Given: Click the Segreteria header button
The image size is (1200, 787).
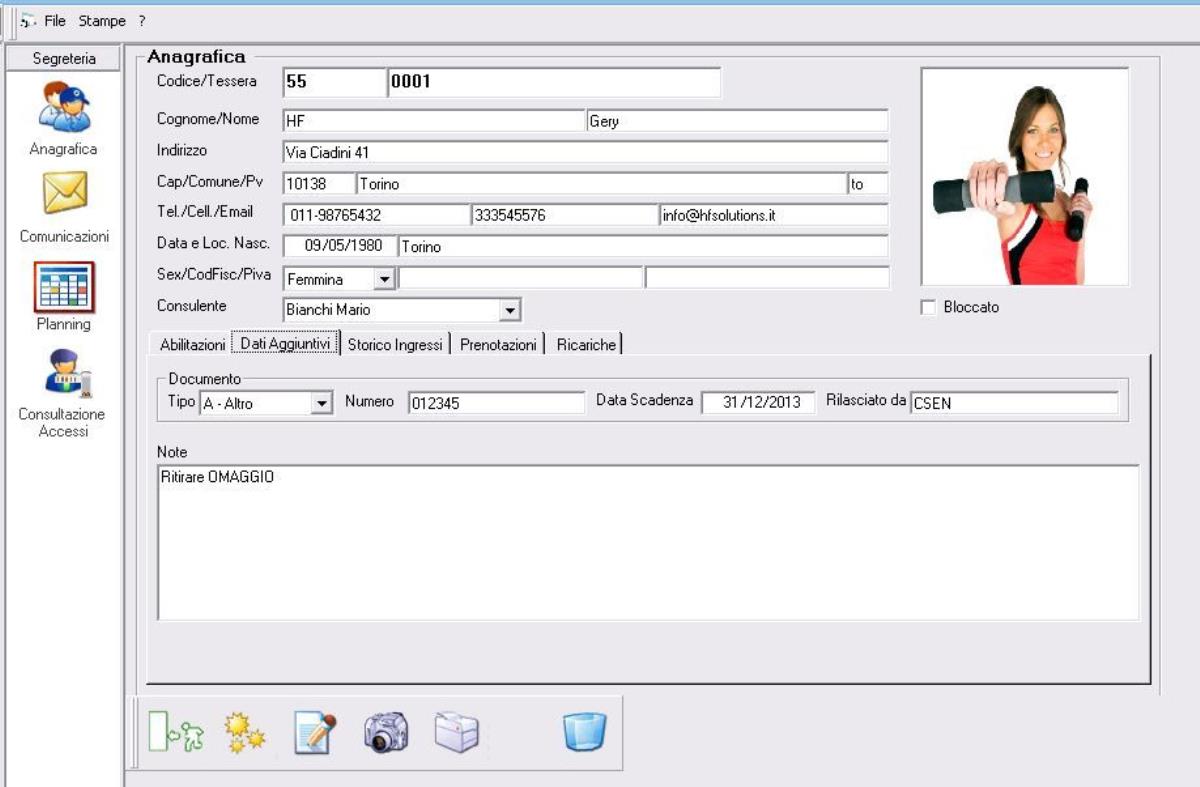Looking at the screenshot, I should click(64, 59).
